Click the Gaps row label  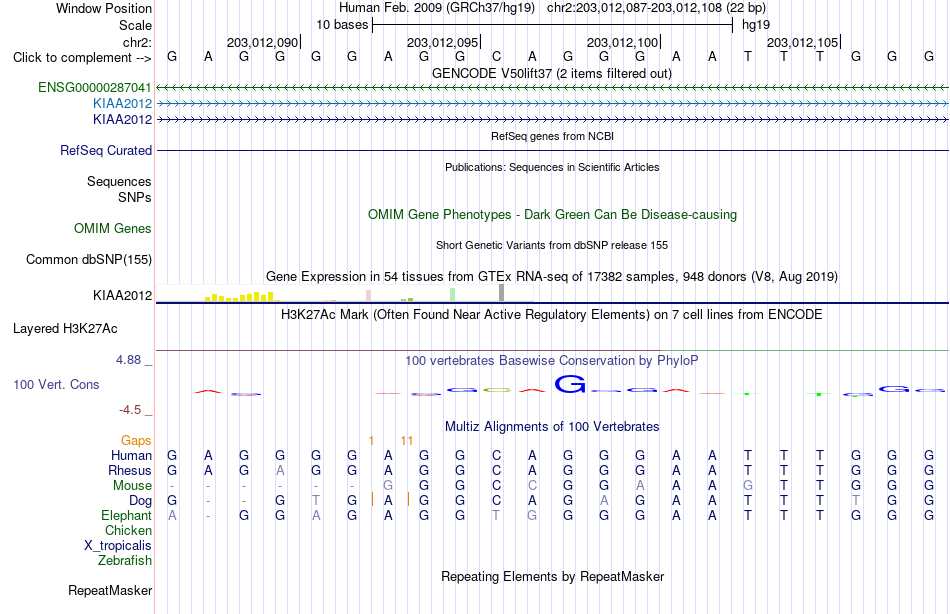point(136,441)
